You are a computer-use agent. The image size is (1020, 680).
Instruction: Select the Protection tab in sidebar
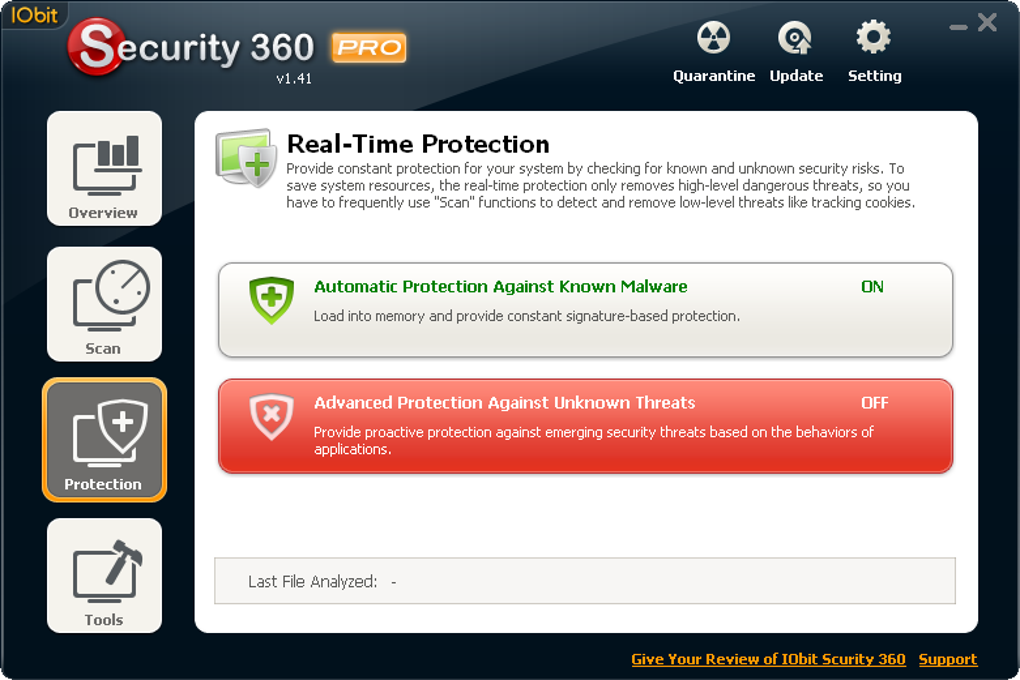point(104,440)
